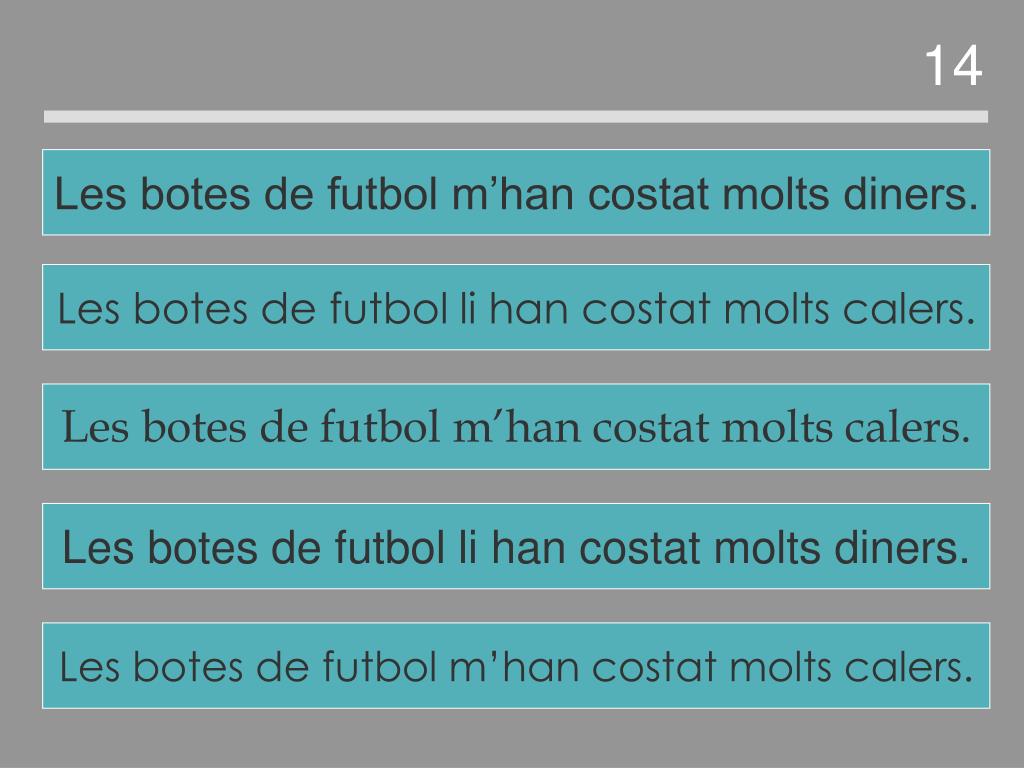Pick the second answer, "li han costat molts calers"

pyautogui.click(x=516, y=309)
